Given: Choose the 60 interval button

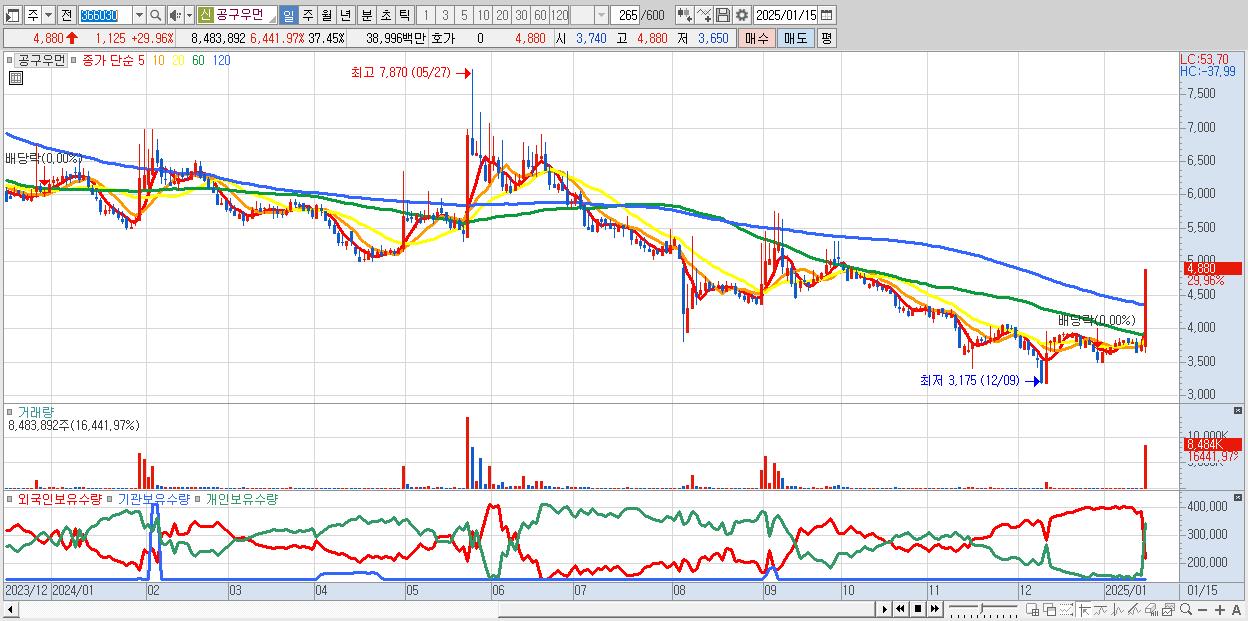Looking at the screenshot, I should [540, 15].
